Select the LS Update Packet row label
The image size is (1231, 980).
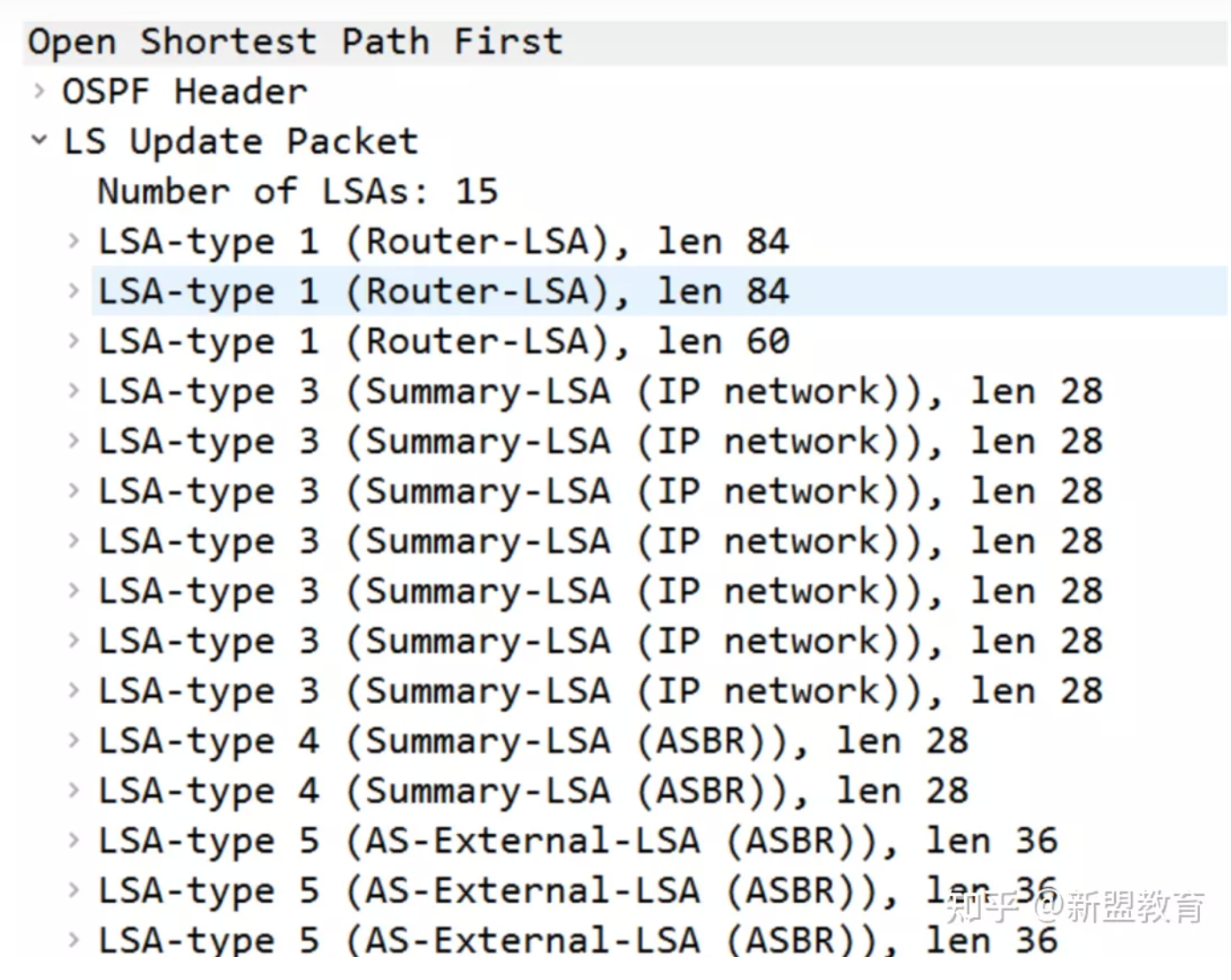pyautogui.click(x=240, y=142)
